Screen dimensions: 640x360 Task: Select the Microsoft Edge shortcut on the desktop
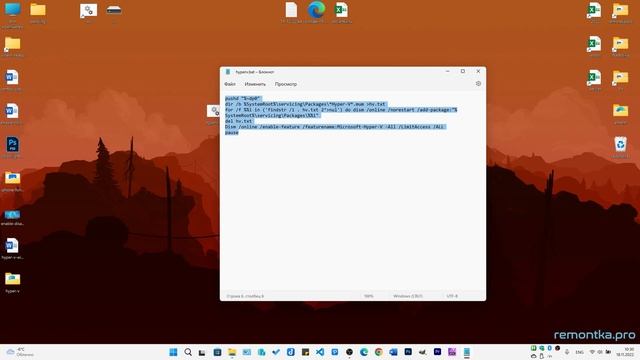[316, 12]
